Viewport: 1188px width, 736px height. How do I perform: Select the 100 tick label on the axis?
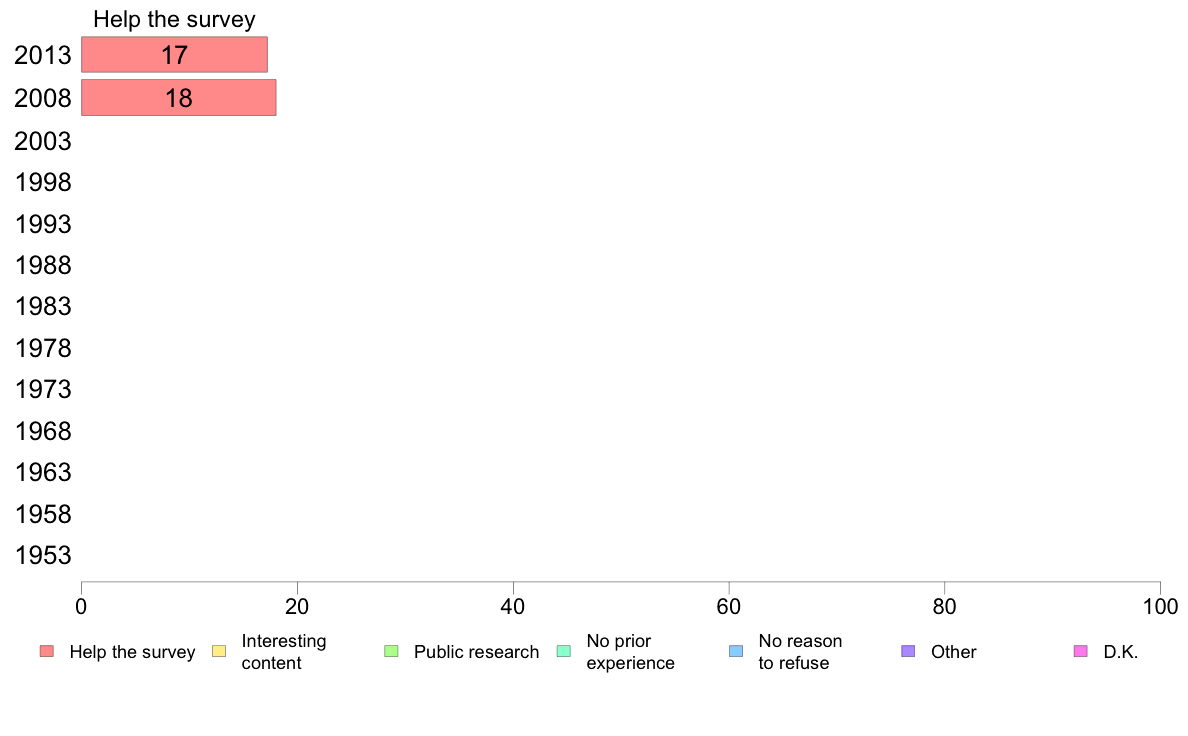point(1160,606)
